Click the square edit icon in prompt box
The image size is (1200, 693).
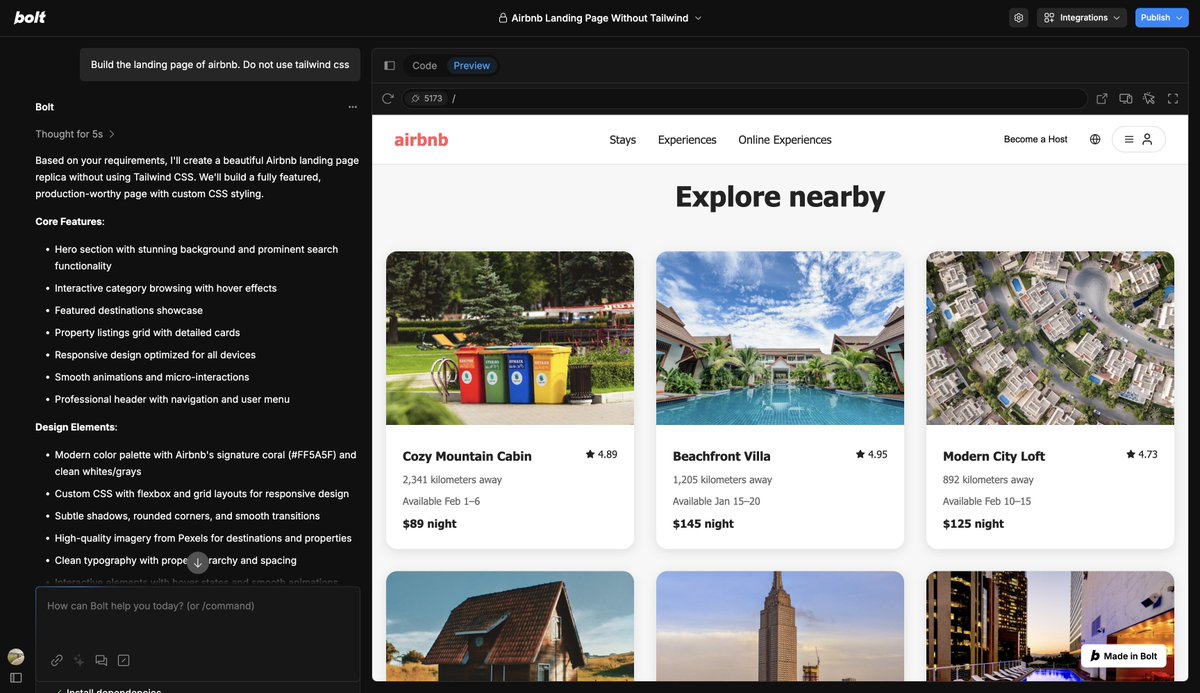point(124,660)
